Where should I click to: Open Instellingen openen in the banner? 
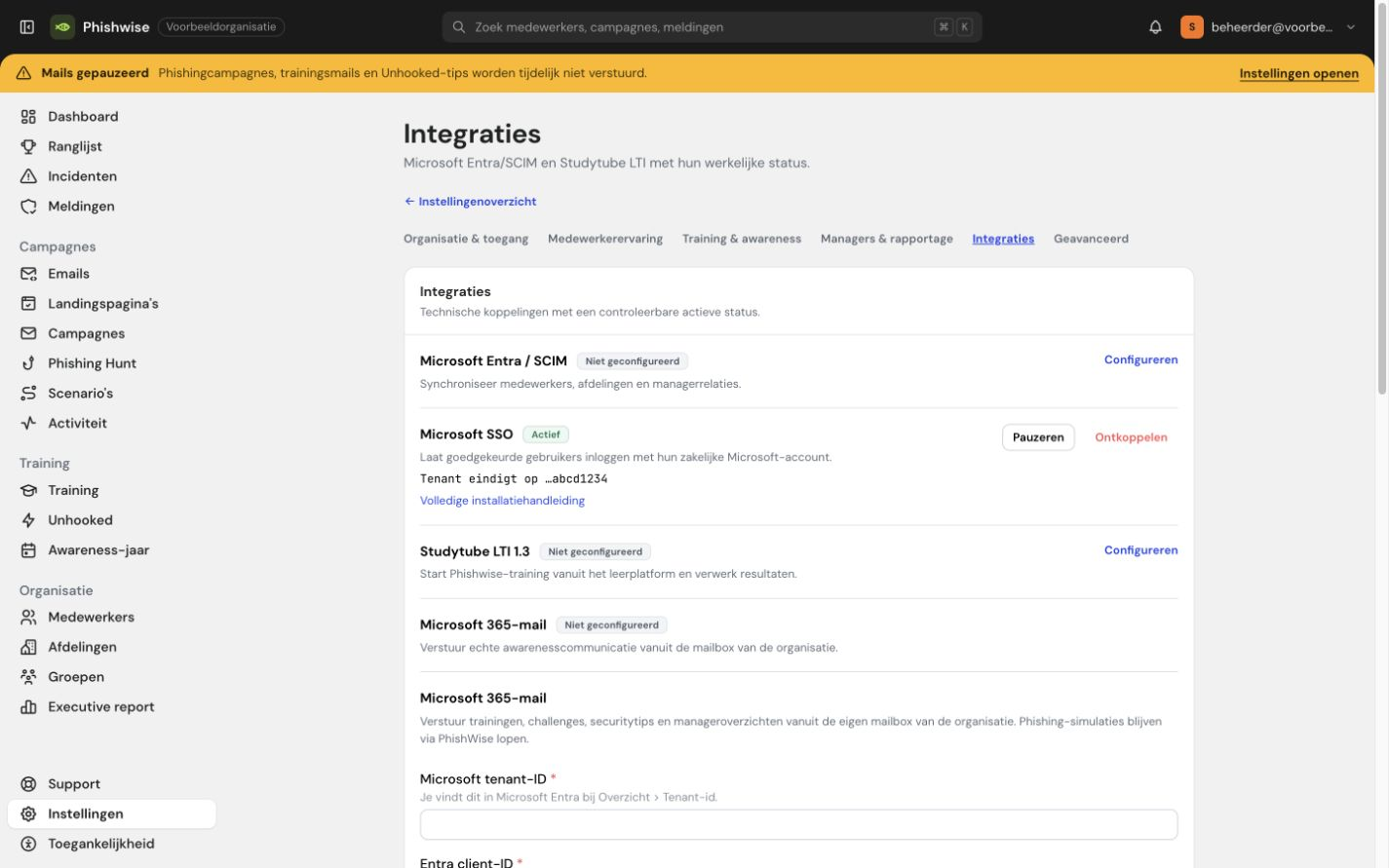click(x=1298, y=73)
